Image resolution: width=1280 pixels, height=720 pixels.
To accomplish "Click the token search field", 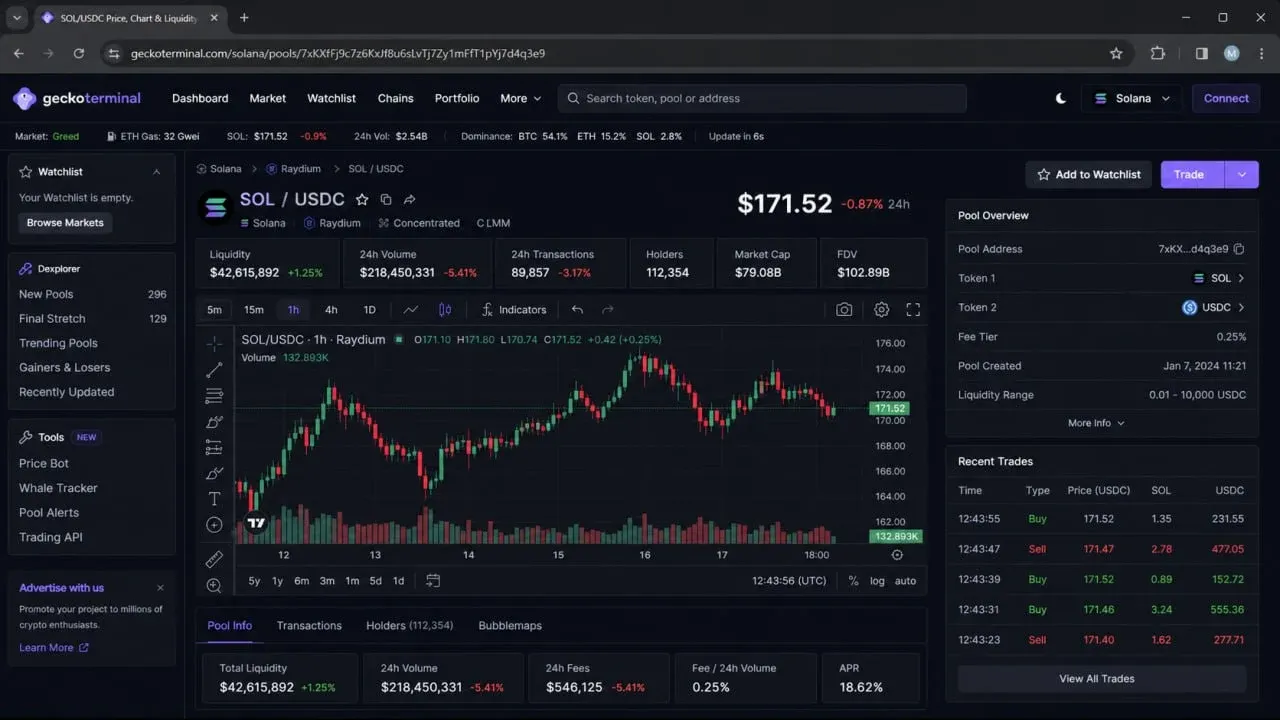I will click(x=762, y=98).
